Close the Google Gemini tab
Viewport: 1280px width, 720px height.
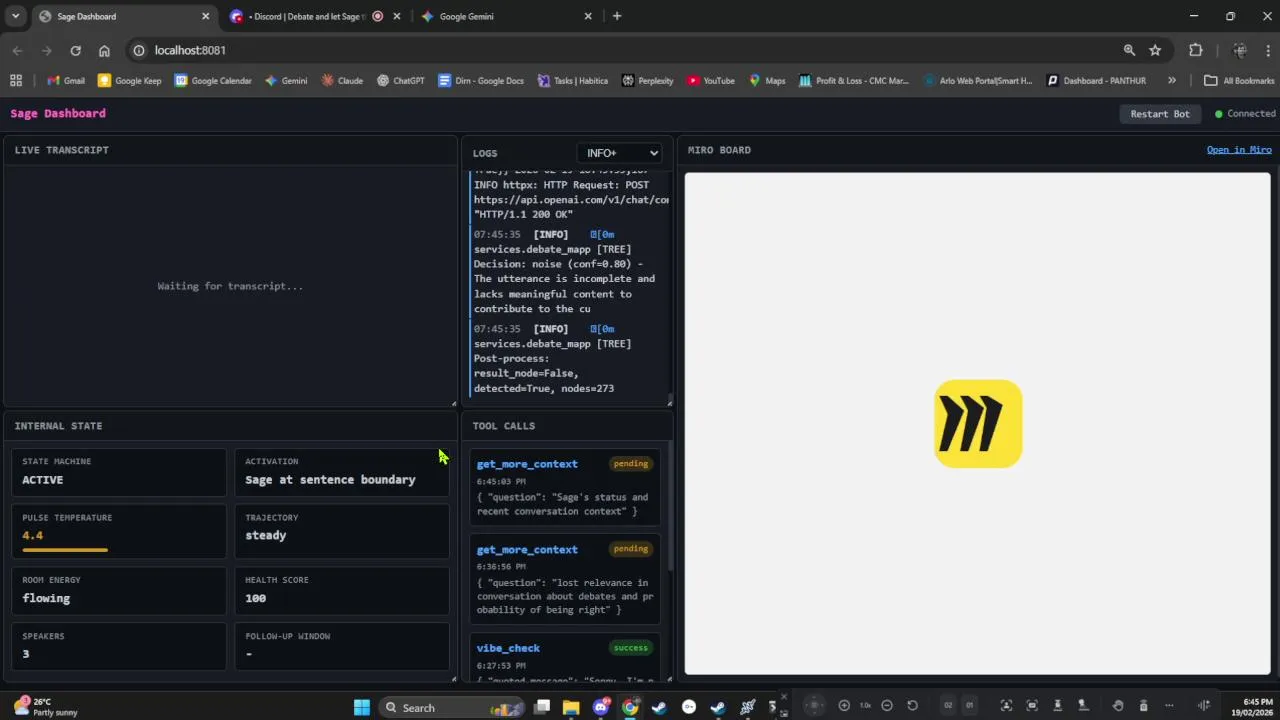pos(588,16)
